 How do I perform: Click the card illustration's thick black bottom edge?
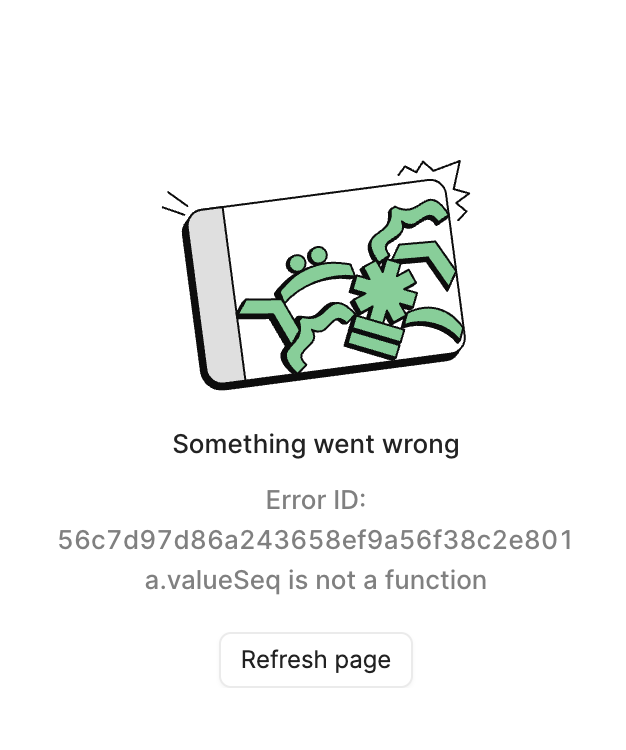click(x=335, y=374)
